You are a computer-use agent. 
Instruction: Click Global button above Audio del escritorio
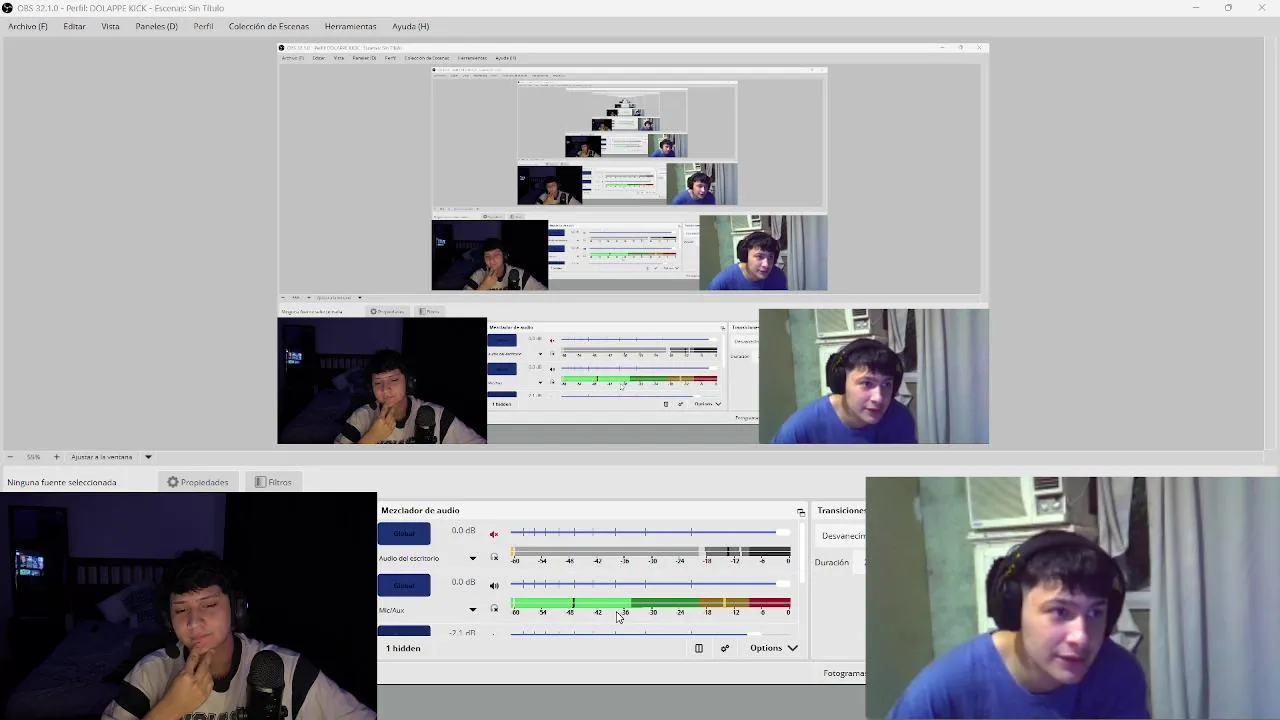404,534
